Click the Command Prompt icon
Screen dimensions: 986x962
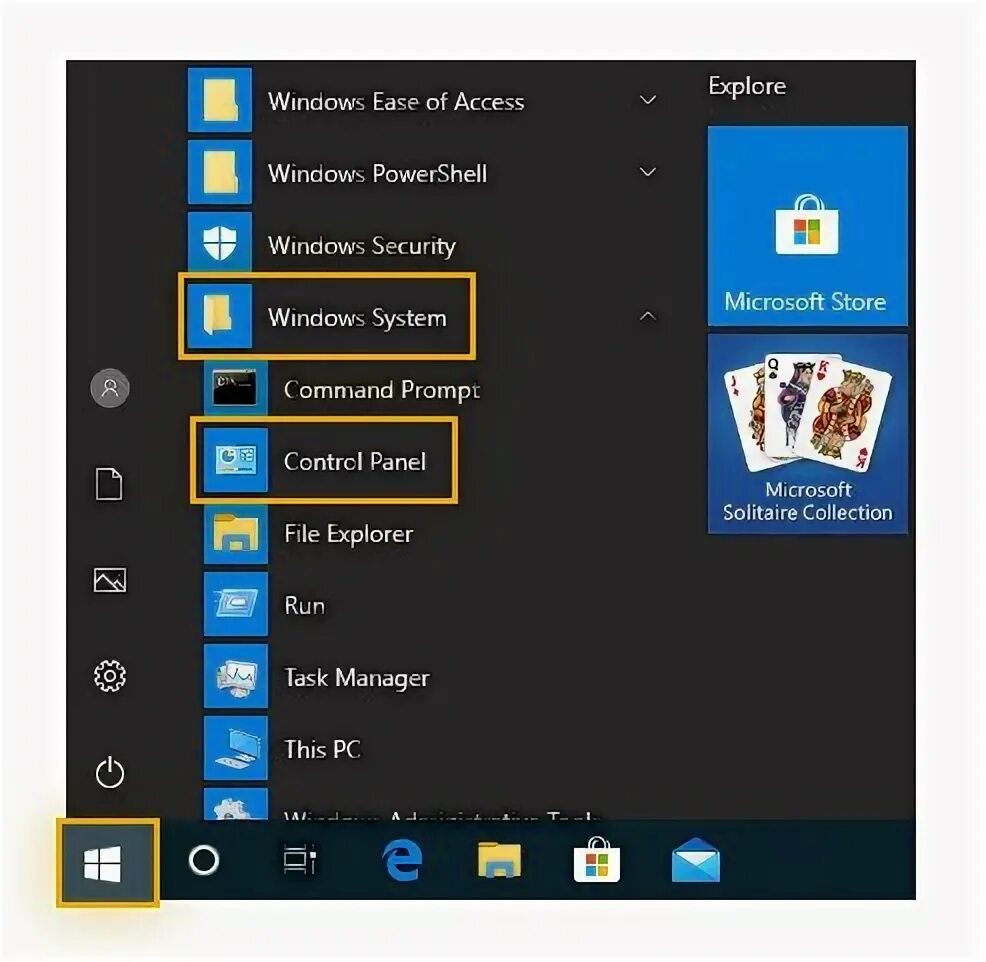pyautogui.click(x=235, y=389)
